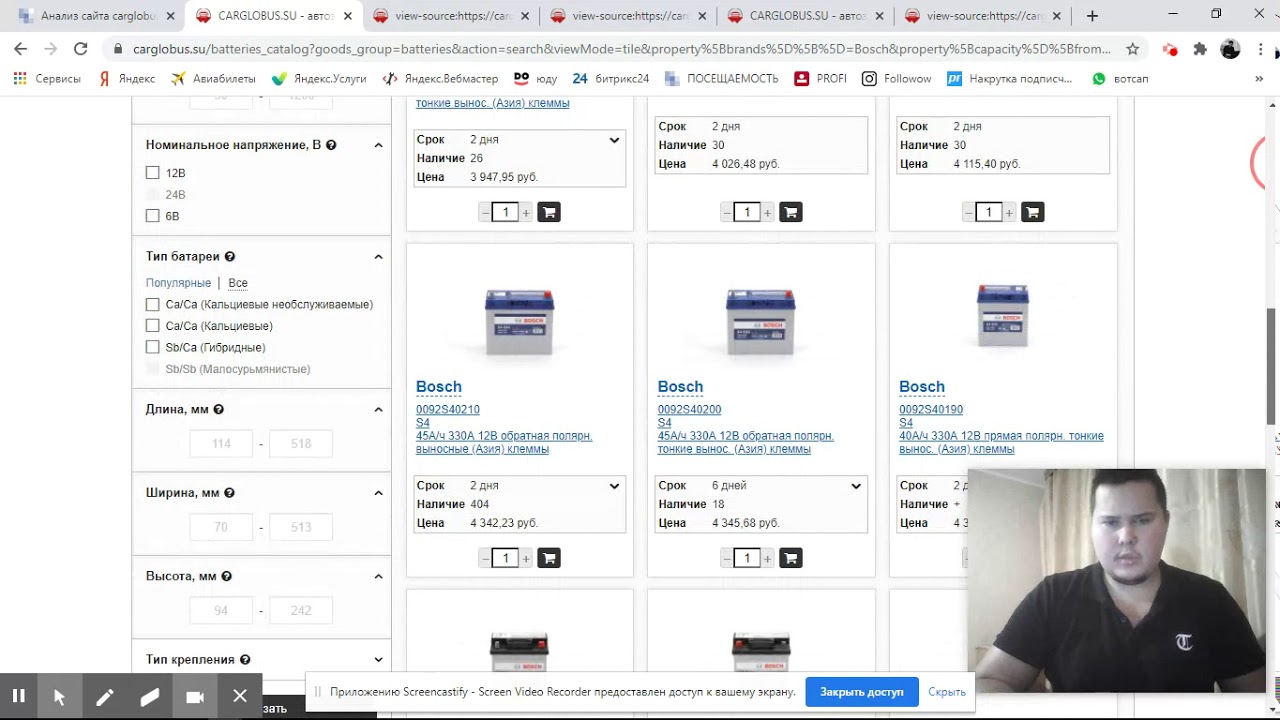Viewport: 1280px width, 720px height.
Task: Show Все battery types
Action: click(238, 283)
